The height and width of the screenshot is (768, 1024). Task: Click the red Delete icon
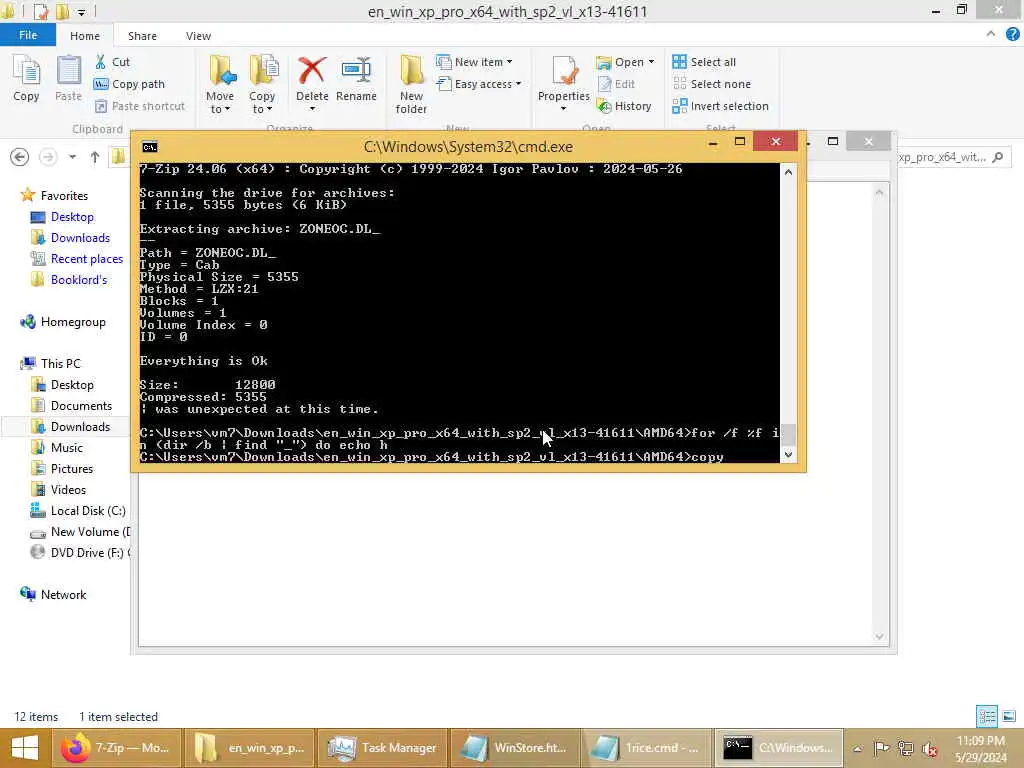(x=312, y=71)
